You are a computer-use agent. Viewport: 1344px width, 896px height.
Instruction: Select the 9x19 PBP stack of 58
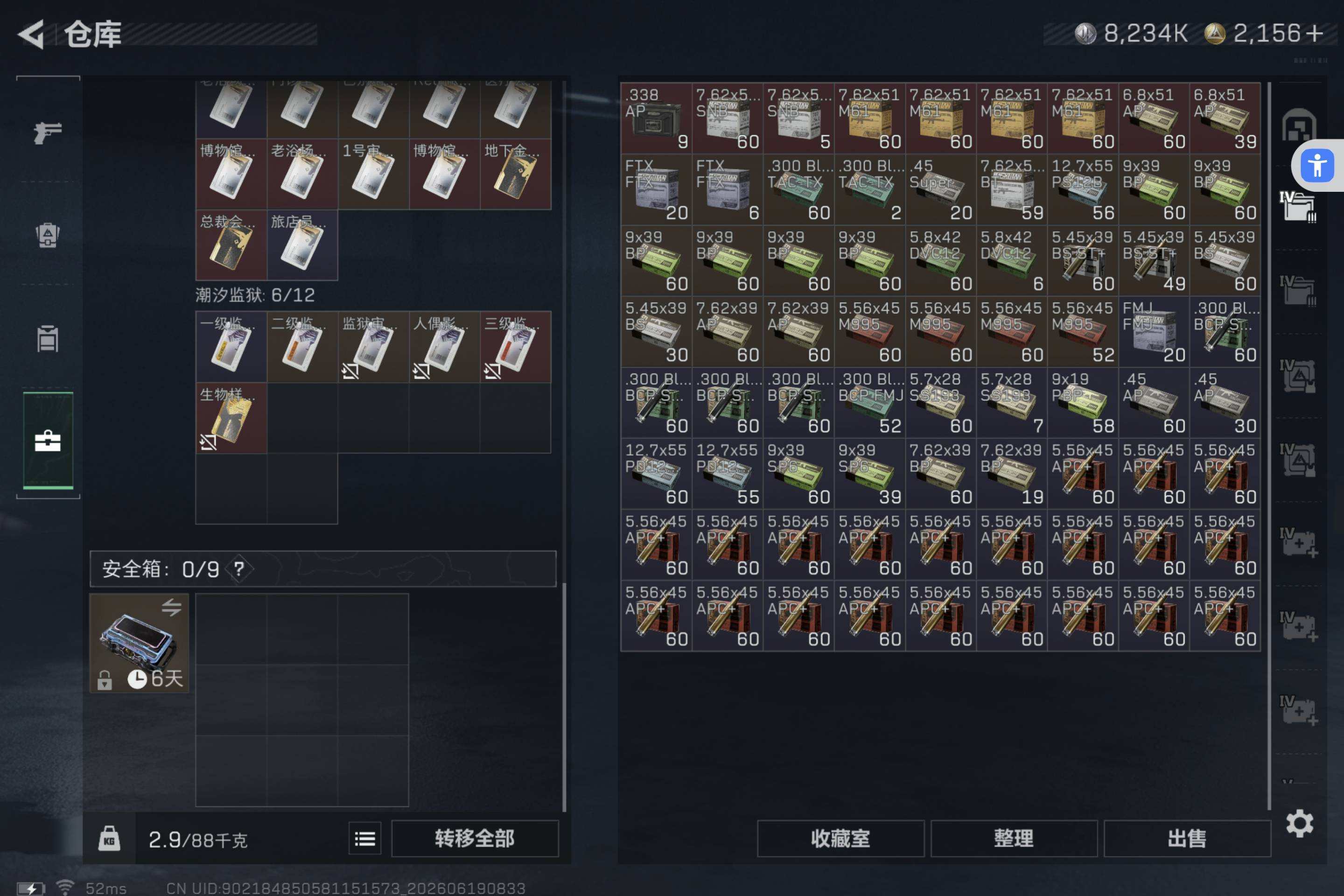pos(1083,403)
